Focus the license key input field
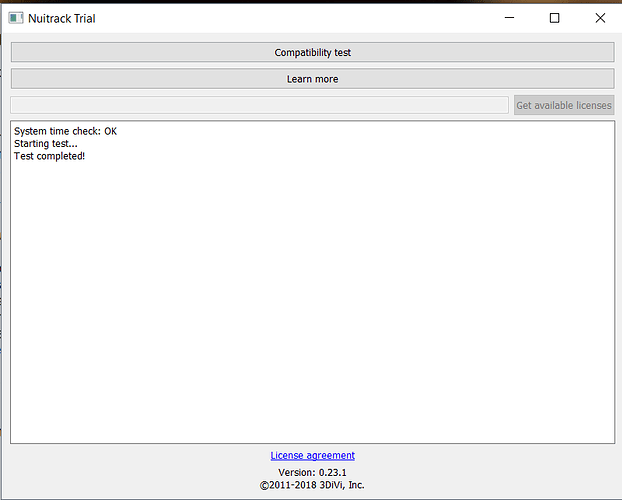 [259, 105]
